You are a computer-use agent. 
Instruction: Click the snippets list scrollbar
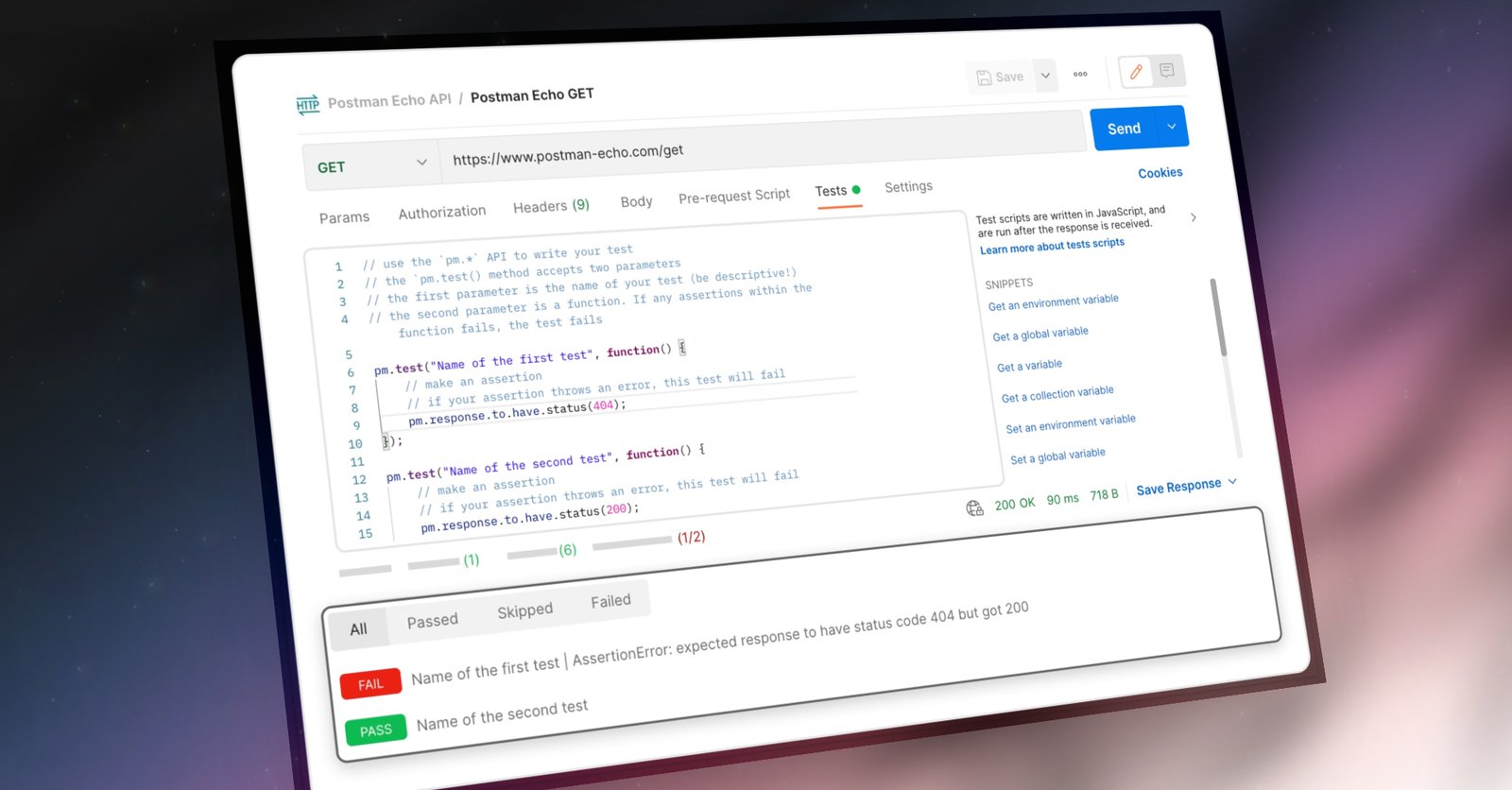(x=1220, y=317)
